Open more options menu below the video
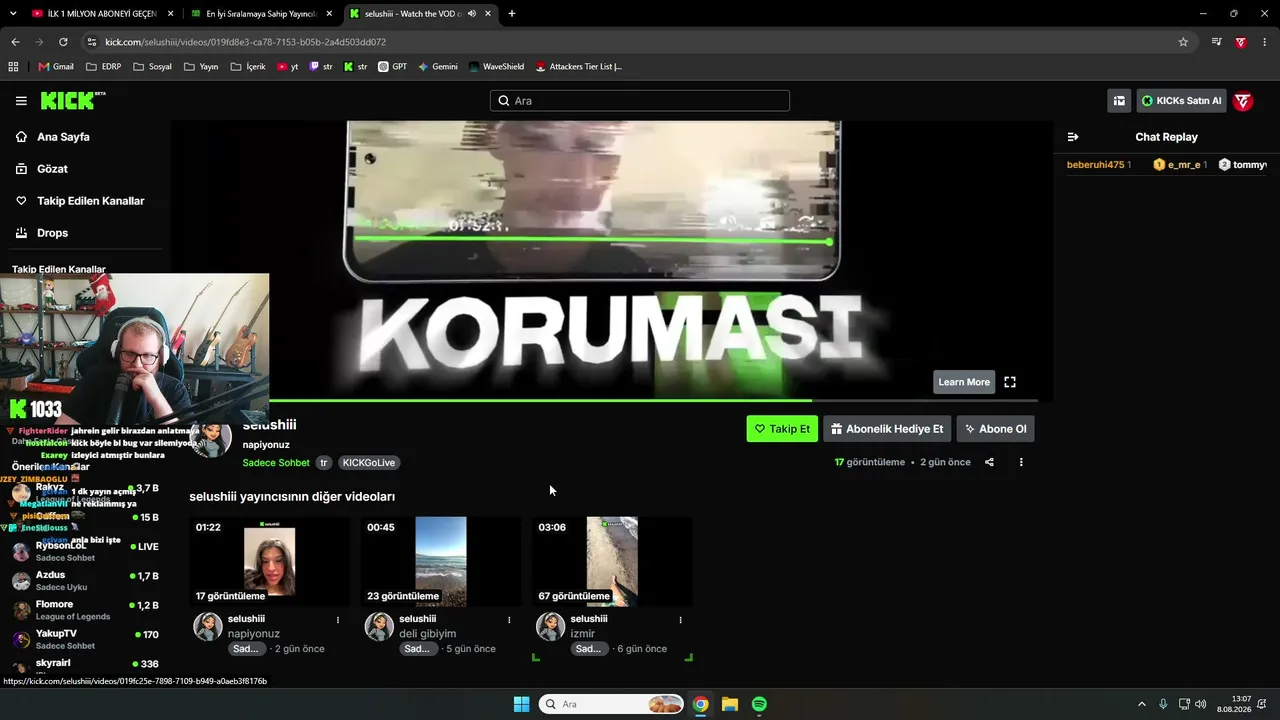1280x720 pixels. [x=1021, y=462]
